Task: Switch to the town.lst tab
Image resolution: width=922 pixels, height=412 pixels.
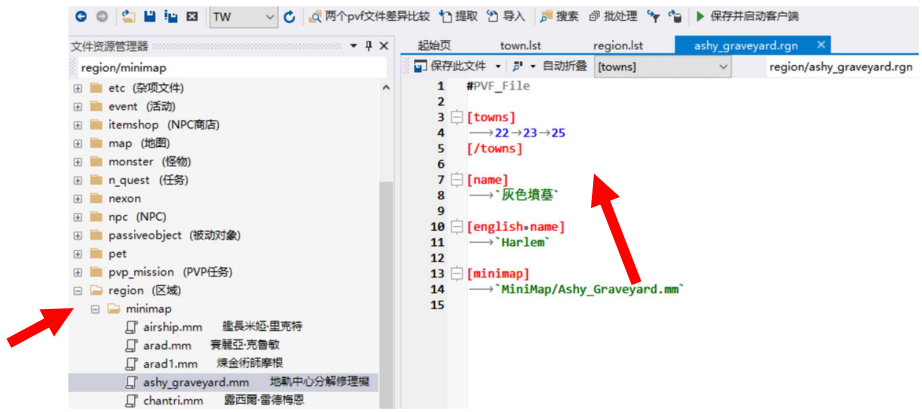Action: point(520,45)
